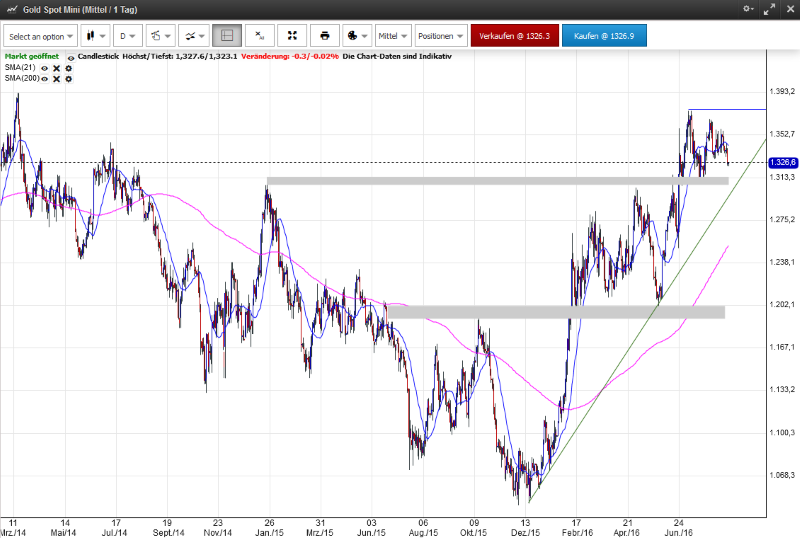The image size is (800, 538).
Task: Click the 'SMA(21)' indicator label
Action: (20, 68)
